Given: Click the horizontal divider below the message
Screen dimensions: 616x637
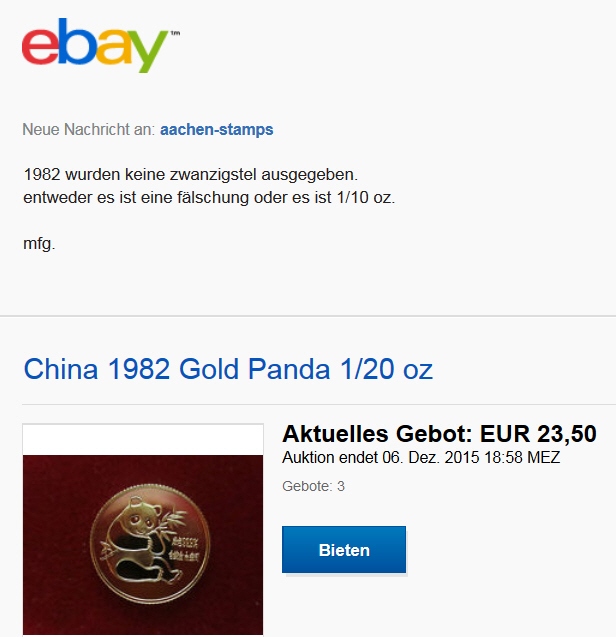Looking at the screenshot, I should point(308,316).
